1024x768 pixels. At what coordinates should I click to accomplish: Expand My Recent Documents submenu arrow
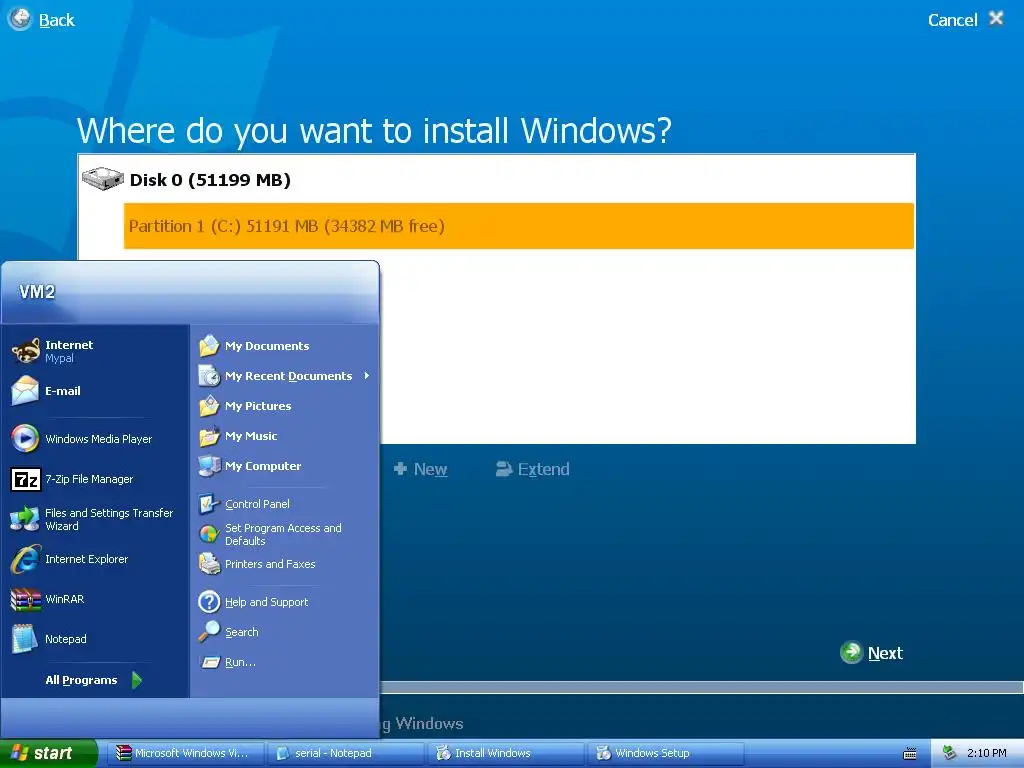tap(367, 376)
